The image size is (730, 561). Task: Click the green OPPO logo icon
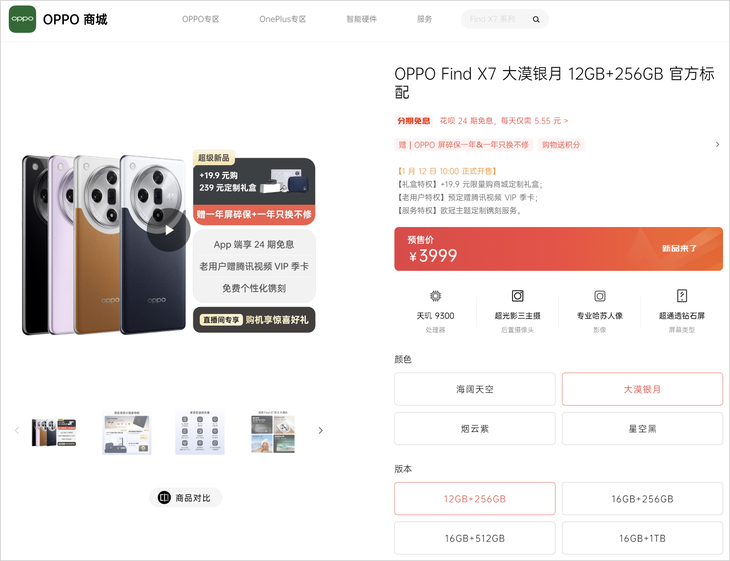click(22, 19)
